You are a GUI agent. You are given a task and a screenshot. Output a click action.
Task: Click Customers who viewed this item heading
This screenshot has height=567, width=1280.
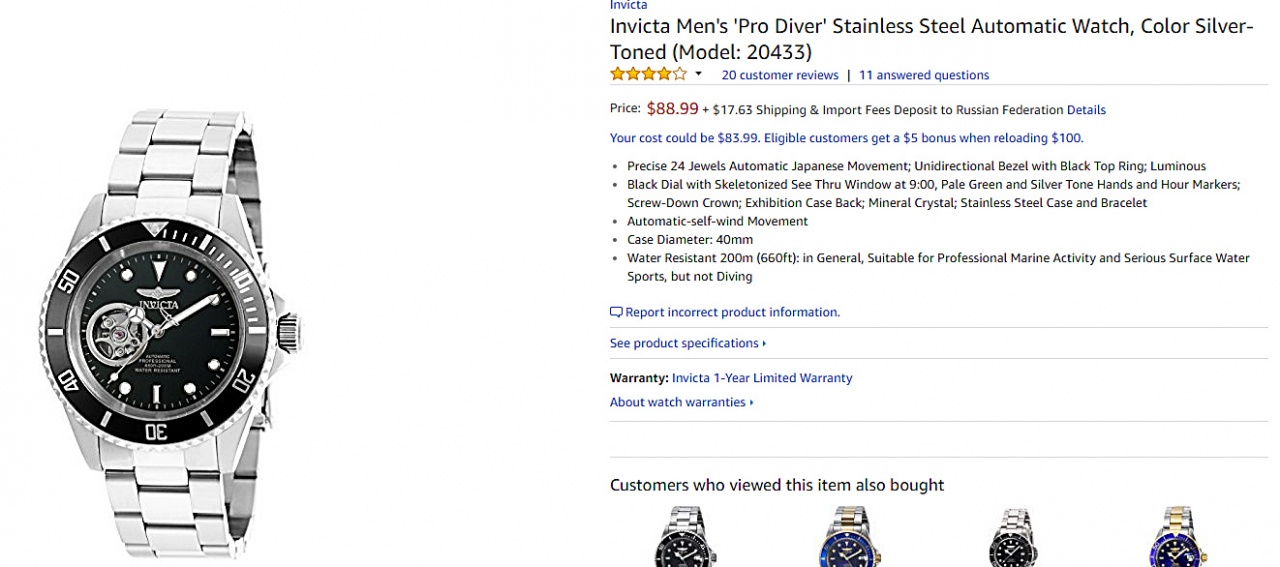coord(777,485)
